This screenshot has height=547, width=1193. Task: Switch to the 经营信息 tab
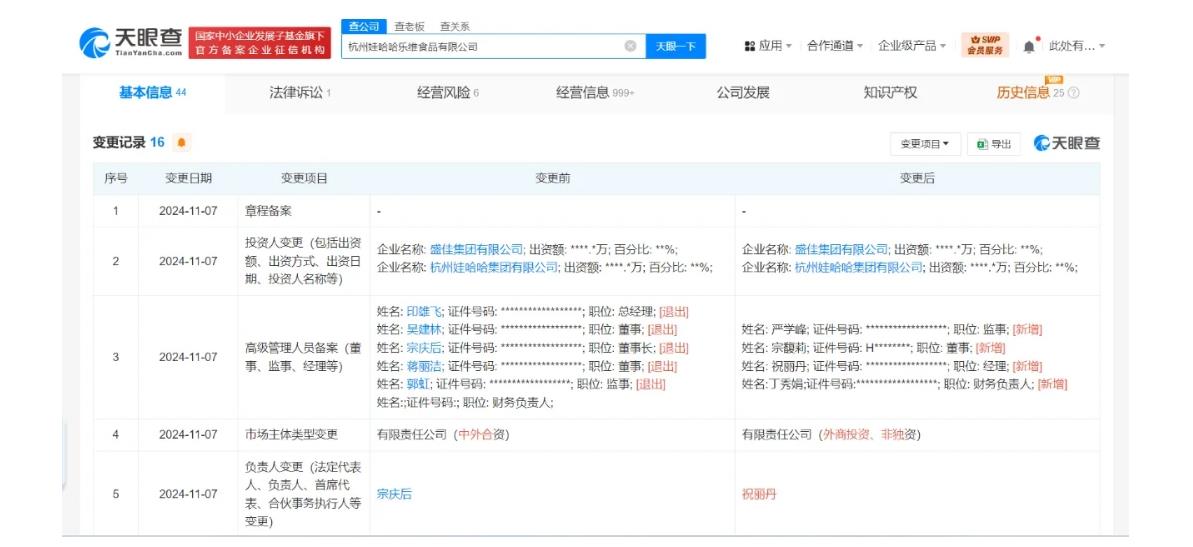[x=595, y=93]
